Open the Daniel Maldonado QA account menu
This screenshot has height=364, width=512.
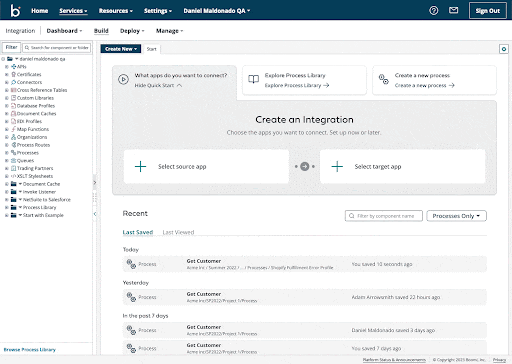tap(217, 11)
